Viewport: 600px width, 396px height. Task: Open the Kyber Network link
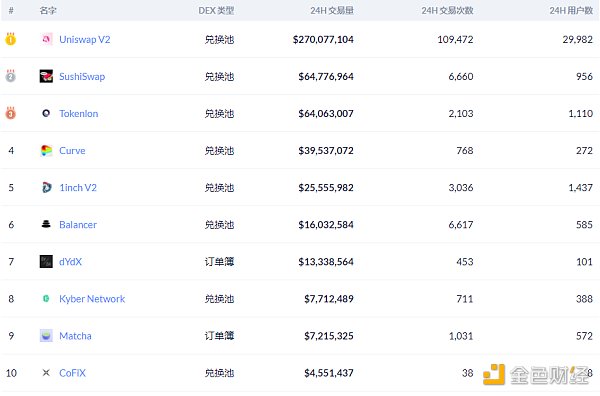(x=92, y=299)
